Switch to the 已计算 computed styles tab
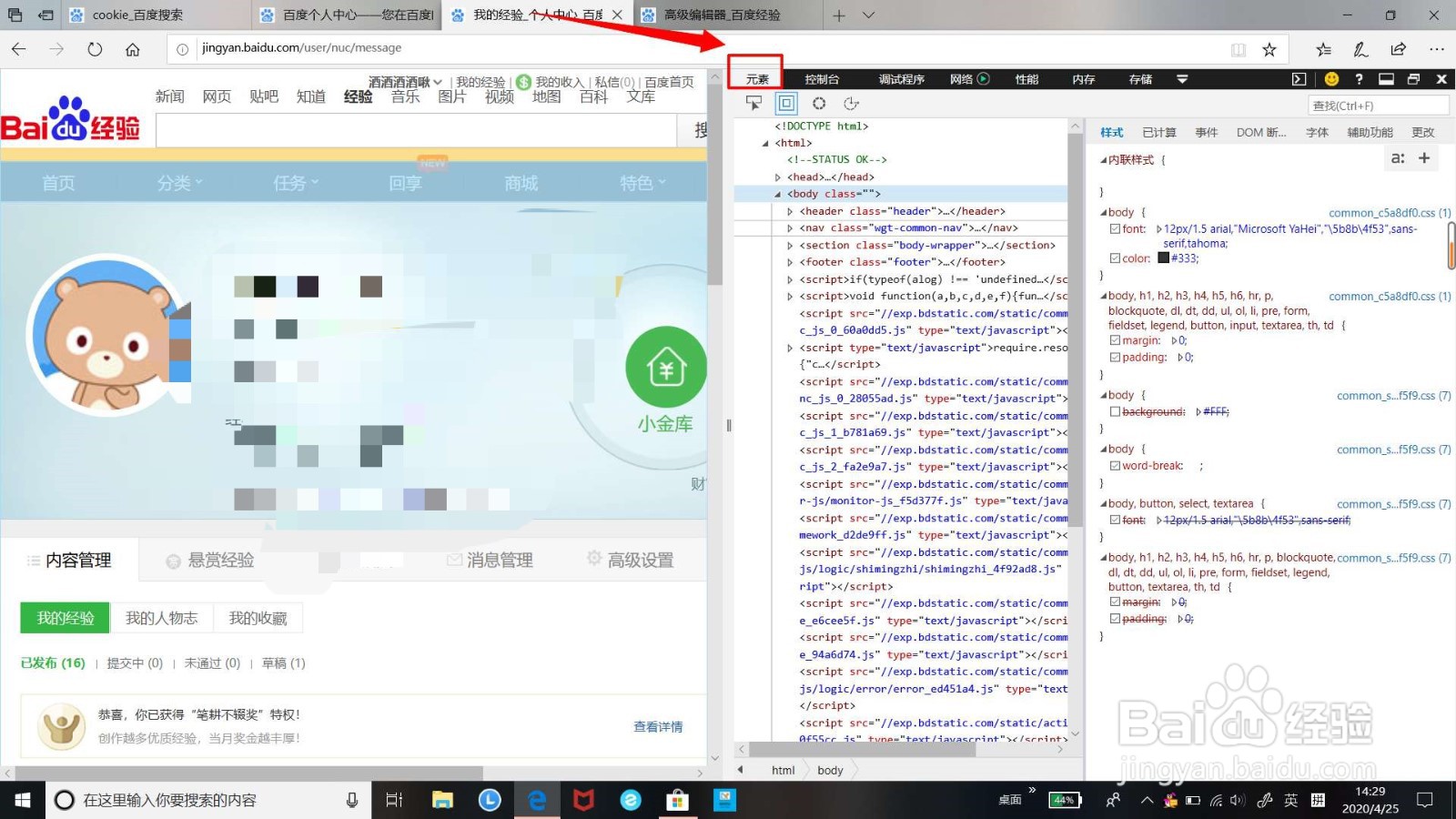 1159,133
